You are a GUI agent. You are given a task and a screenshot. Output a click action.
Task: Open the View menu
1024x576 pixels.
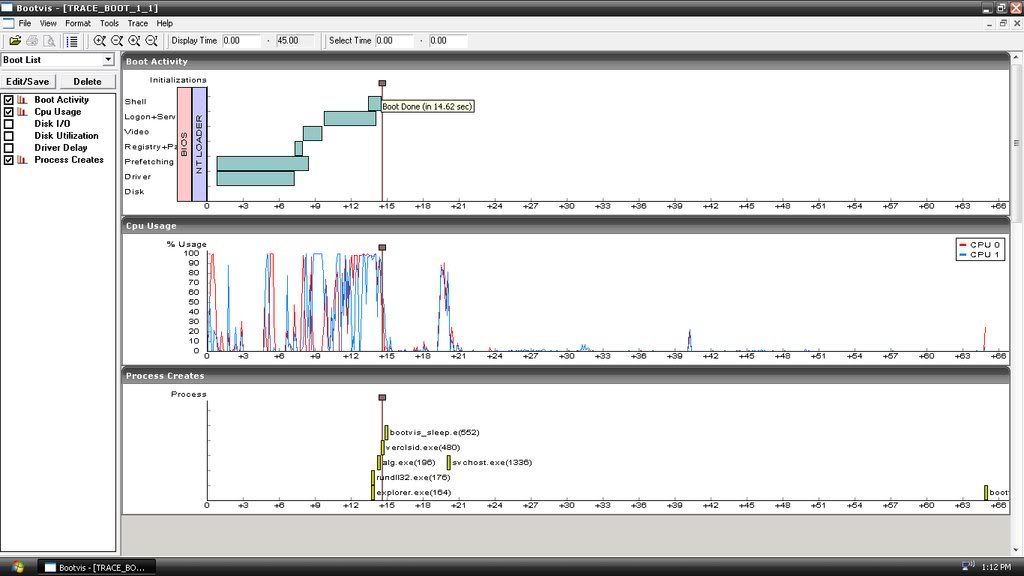click(48, 24)
